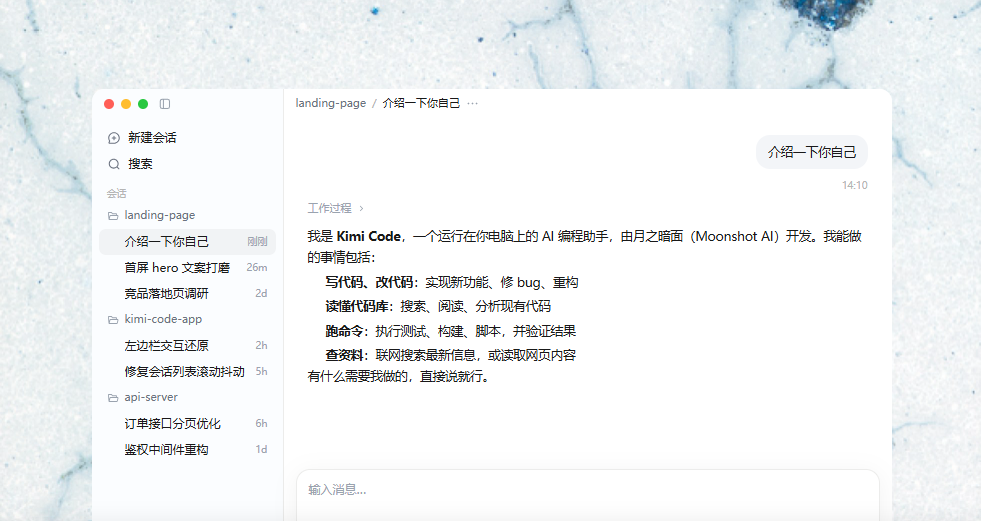Open the 修复会话列表滚动抖动 conversation

coord(187,372)
